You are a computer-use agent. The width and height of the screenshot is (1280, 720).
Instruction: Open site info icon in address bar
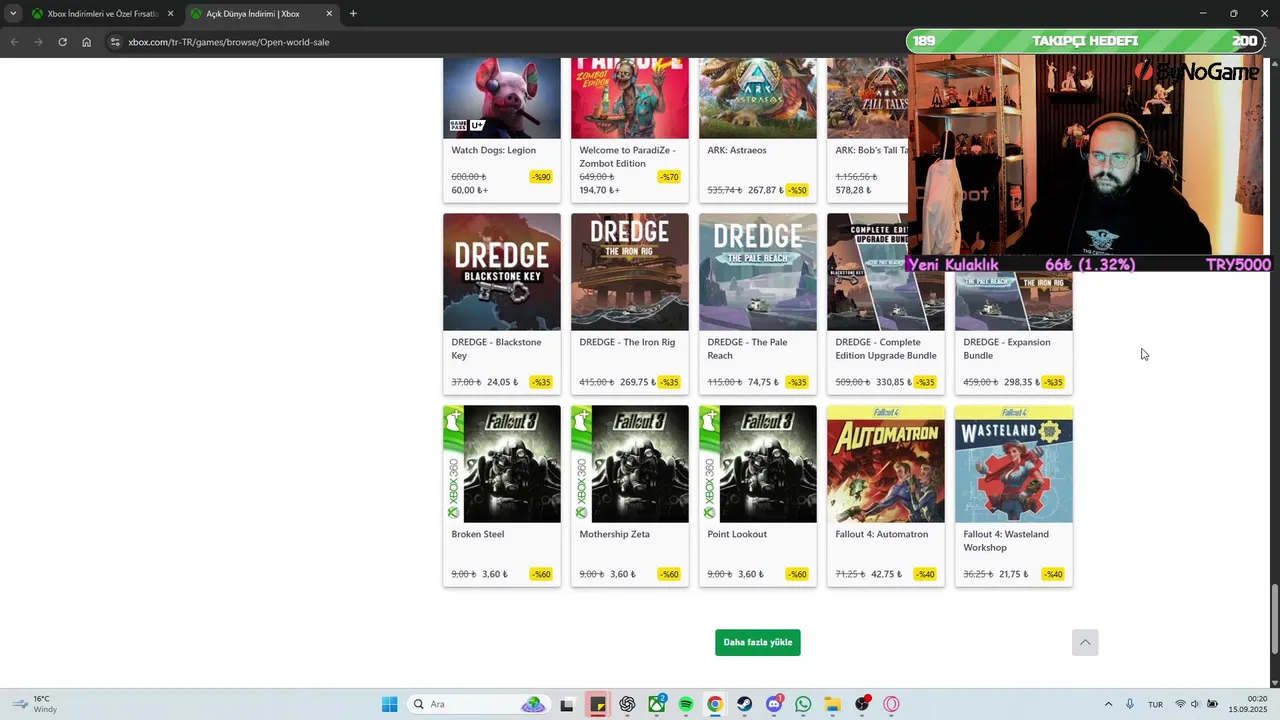[x=115, y=42]
